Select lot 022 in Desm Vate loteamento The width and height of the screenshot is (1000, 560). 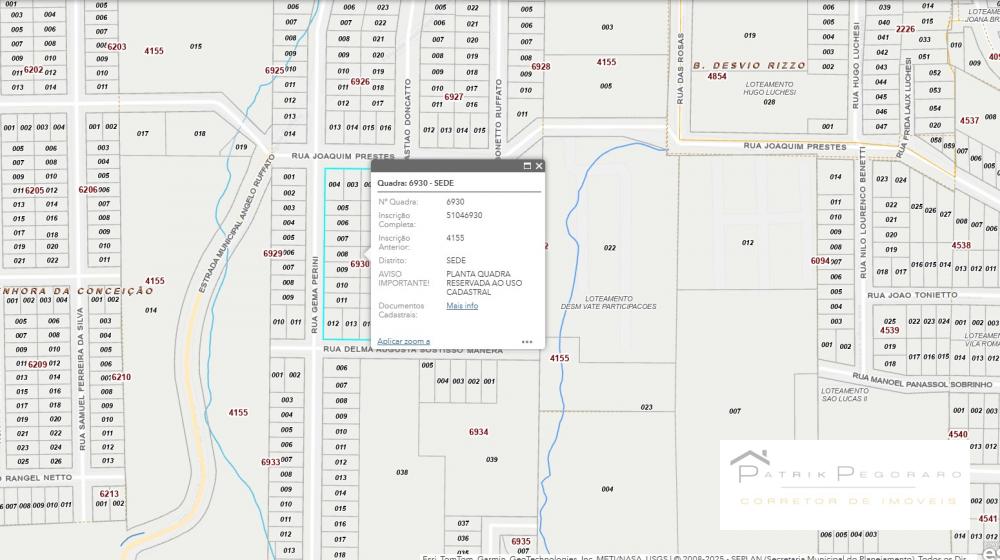coord(610,247)
